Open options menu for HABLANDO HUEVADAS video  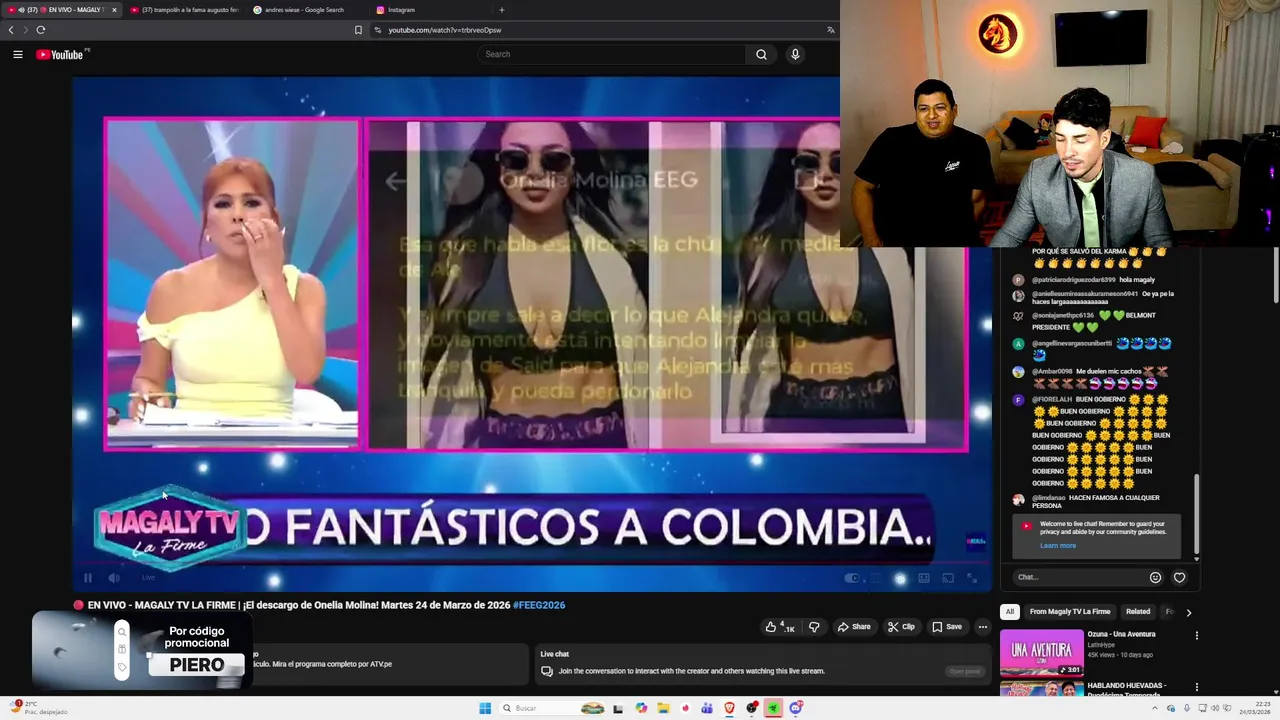coord(1196,688)
